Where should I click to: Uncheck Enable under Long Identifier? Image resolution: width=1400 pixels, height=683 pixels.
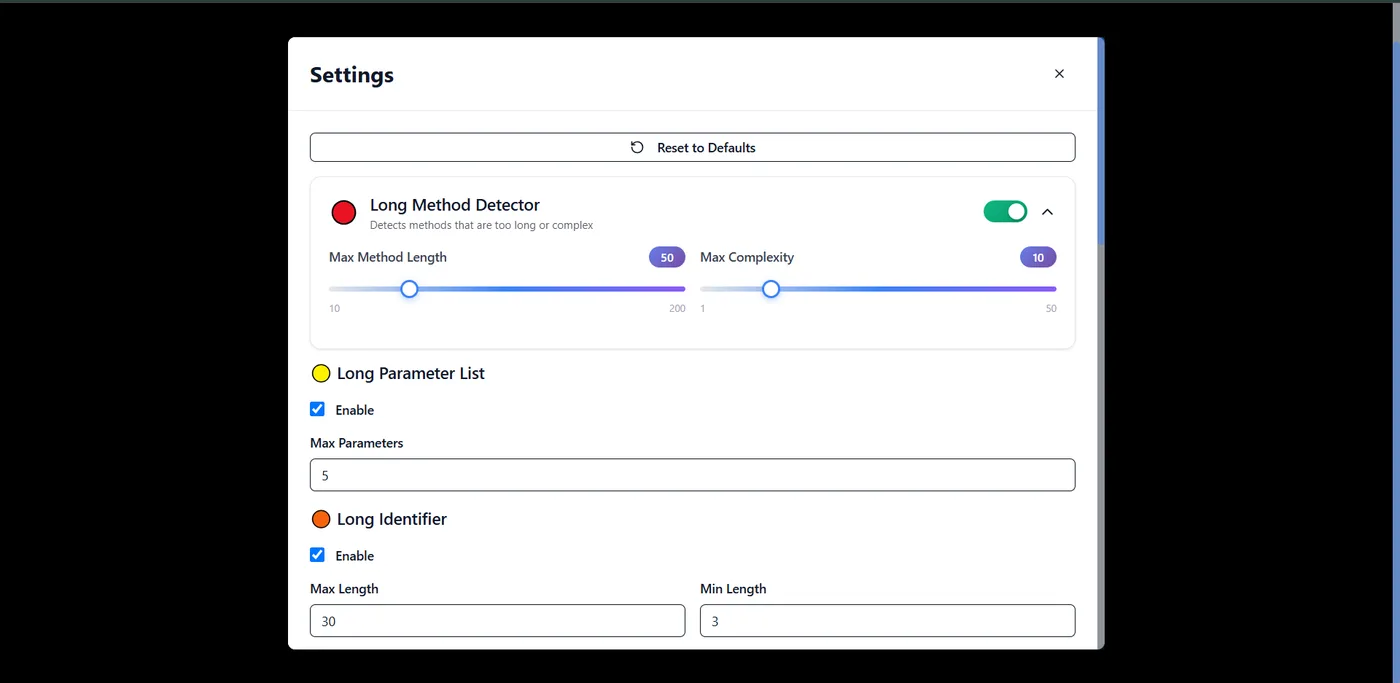(x=317, y=555)
